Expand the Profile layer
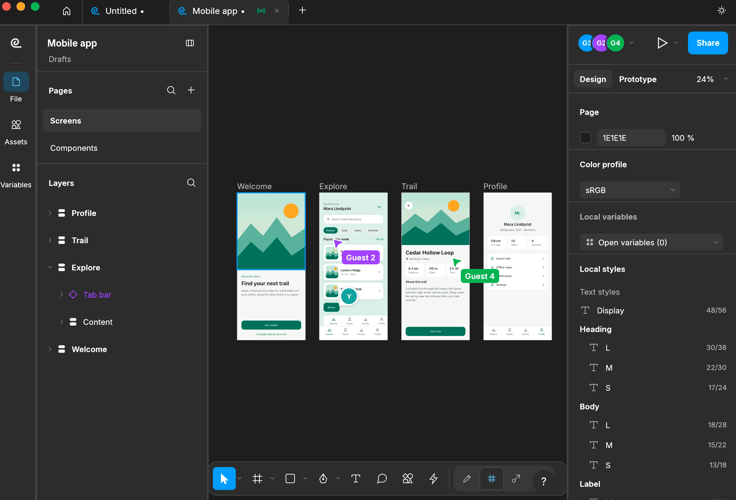Image resolution: width=736 pixels, height=500 pixels. (50, 213)
